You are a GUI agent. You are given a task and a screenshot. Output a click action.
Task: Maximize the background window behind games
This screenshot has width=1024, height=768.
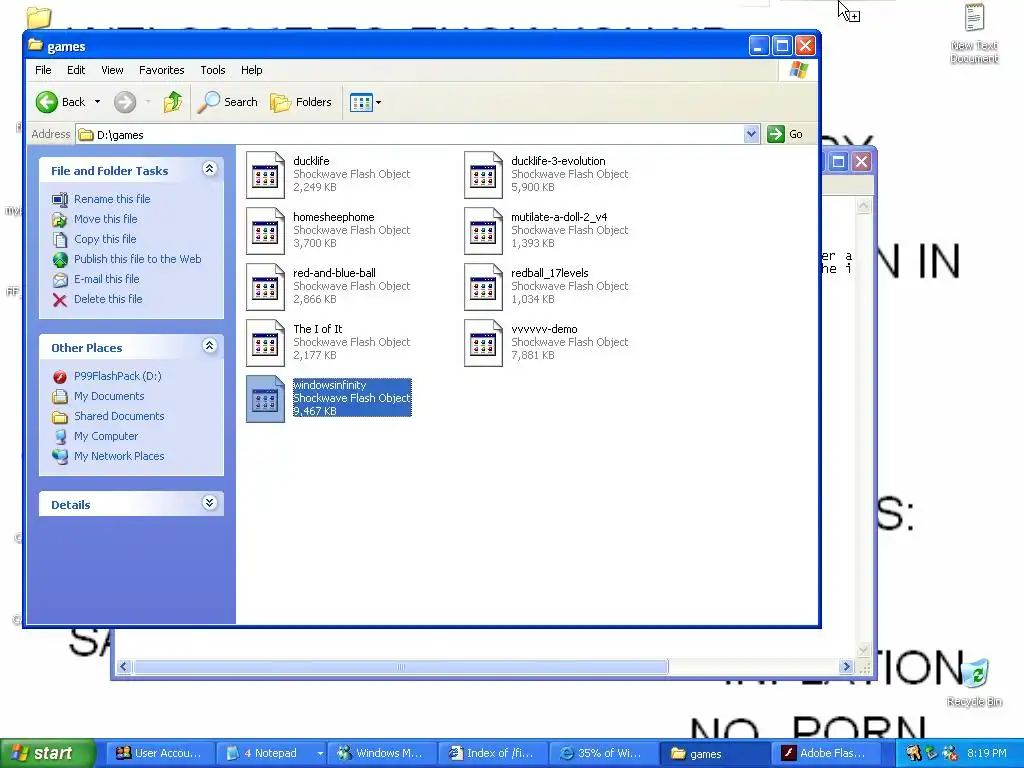pyautogui.click(x=839, y=161)
